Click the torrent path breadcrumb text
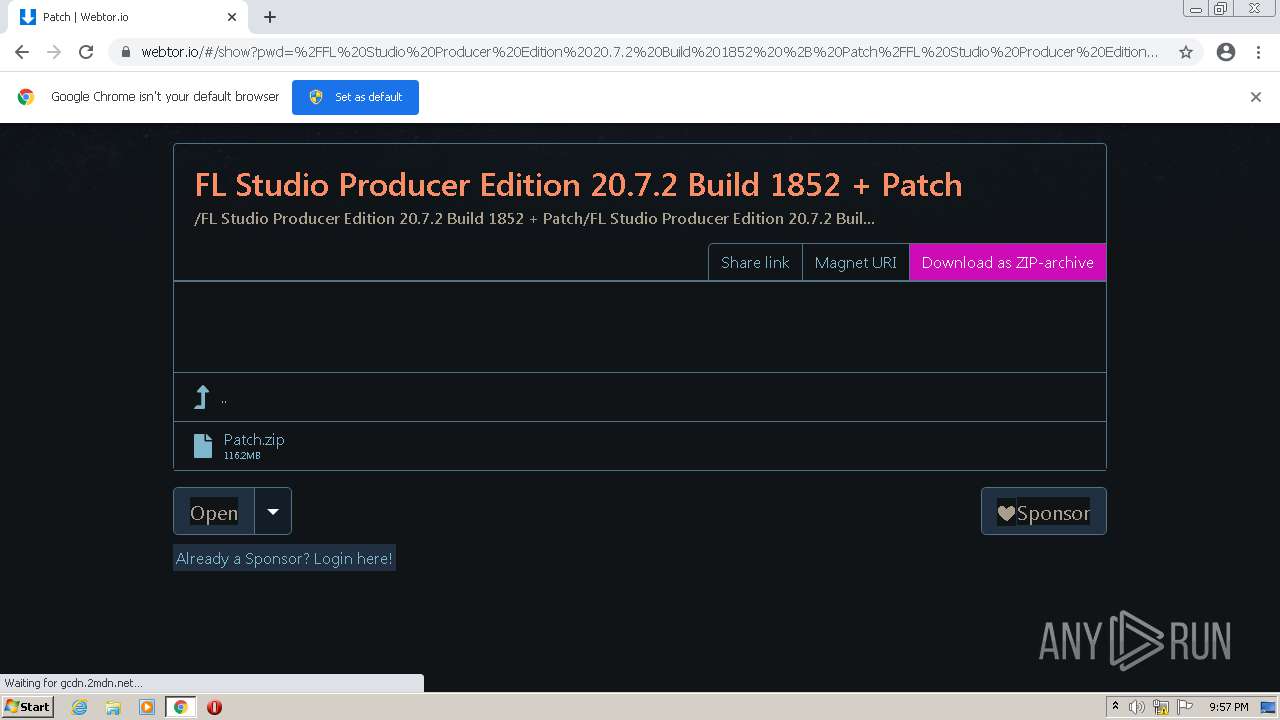This screenshot has width=1280, height=720. click(x=534, y=218)
